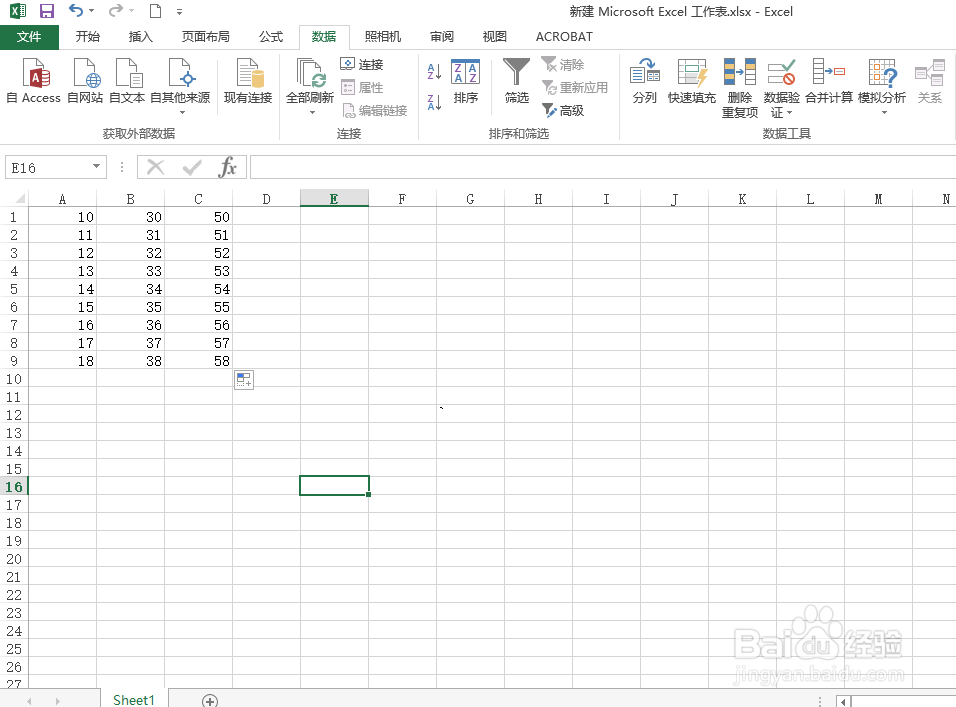Sort ascending A to Z
Image resolution: width=956 pixels, height=707 pixels.
click(434, 71)
